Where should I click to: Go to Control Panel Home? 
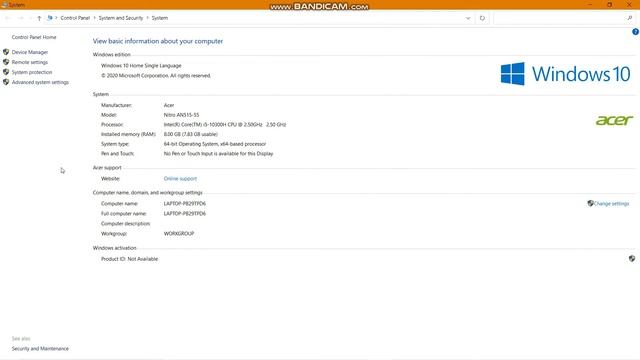coord(34,37)
